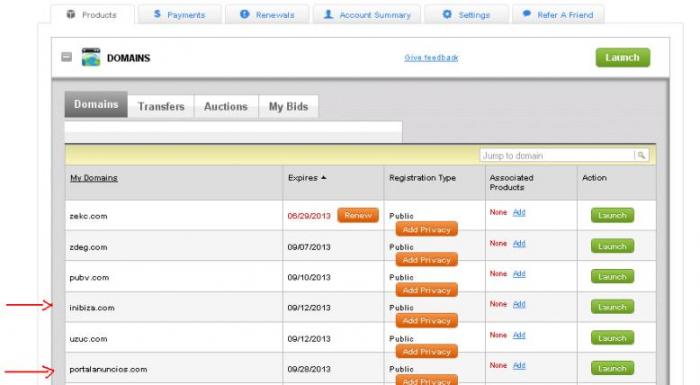This screenshot has height=385, width=700.
Task: Add Privacy to zekc.com
Action: tap(427, 230)
